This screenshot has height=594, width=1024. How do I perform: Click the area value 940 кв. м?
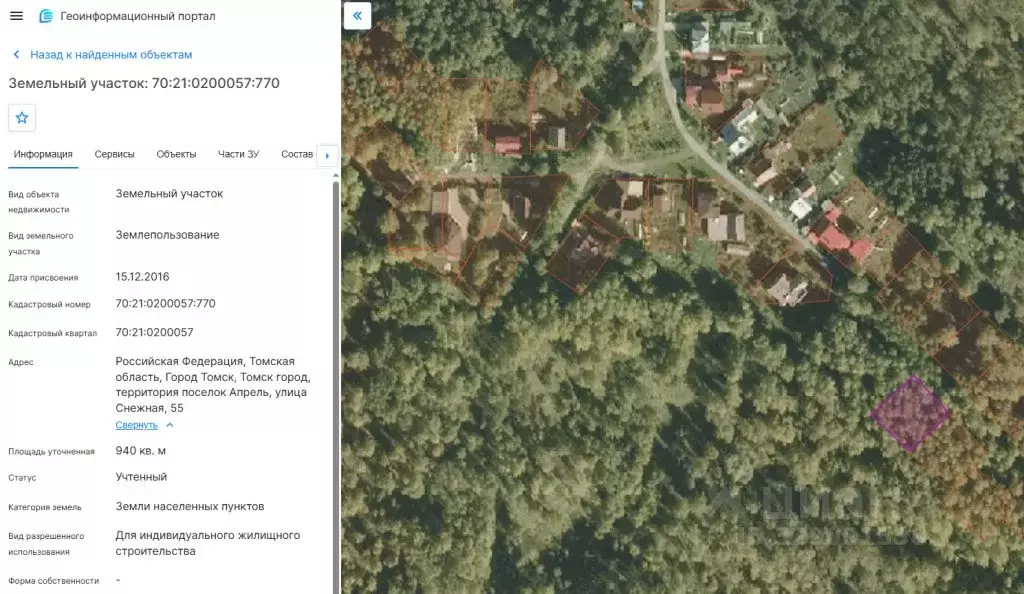pyautogui.click(x=140, y=451)
